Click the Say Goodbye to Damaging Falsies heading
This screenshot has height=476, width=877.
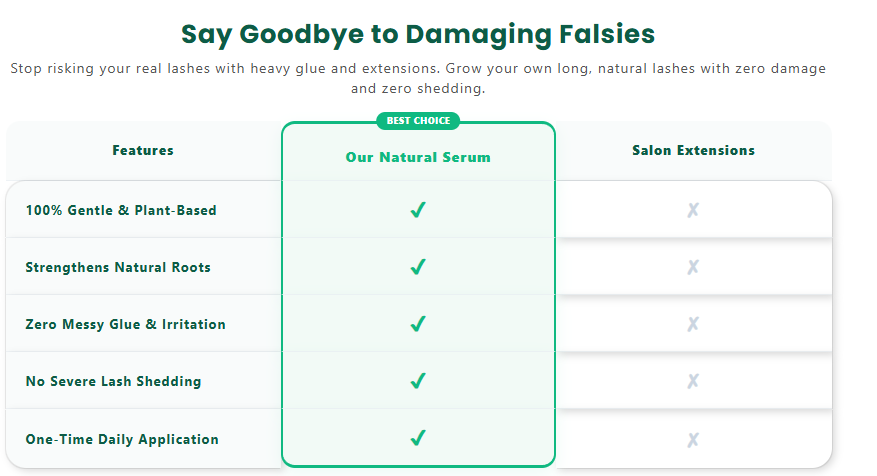point(418,34)
